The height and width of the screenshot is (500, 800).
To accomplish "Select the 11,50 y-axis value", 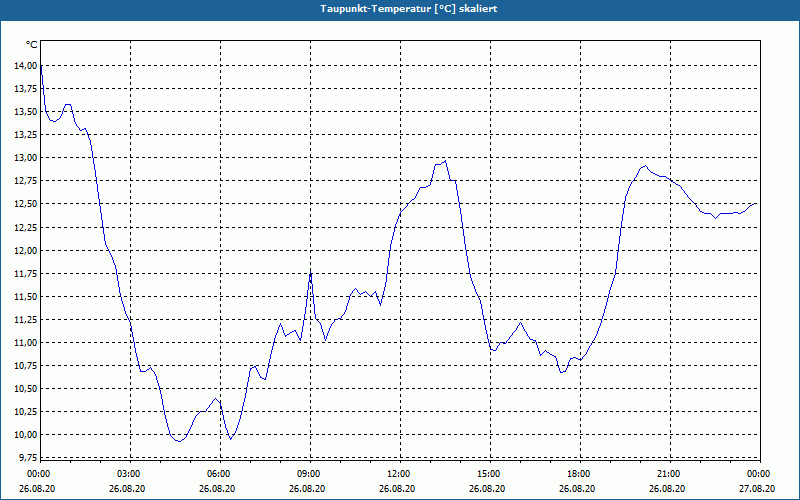I will (x=26, y=296).
